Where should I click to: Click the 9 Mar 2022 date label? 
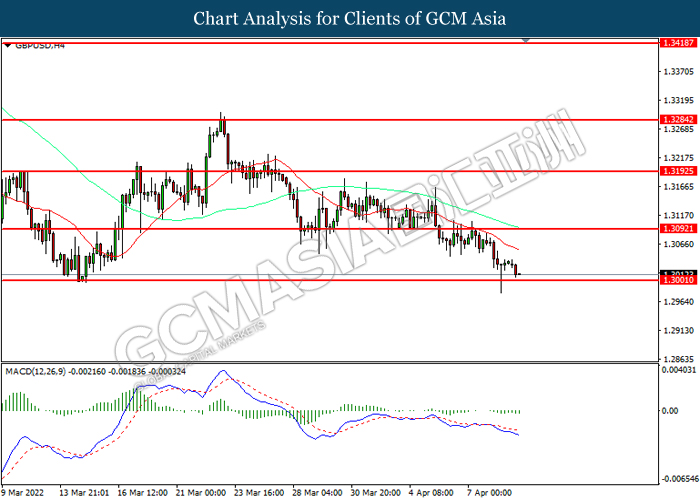[x=24, y=493]
